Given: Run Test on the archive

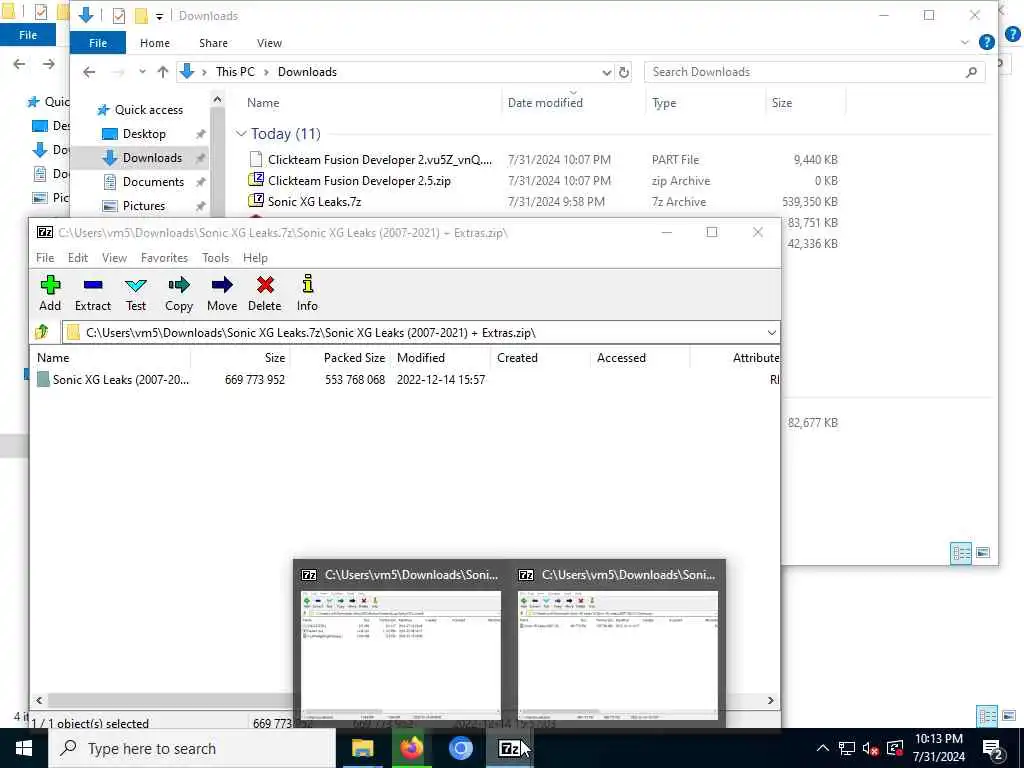Looking at the screenshot, I should pyautogui.click(x=136, y=293).
